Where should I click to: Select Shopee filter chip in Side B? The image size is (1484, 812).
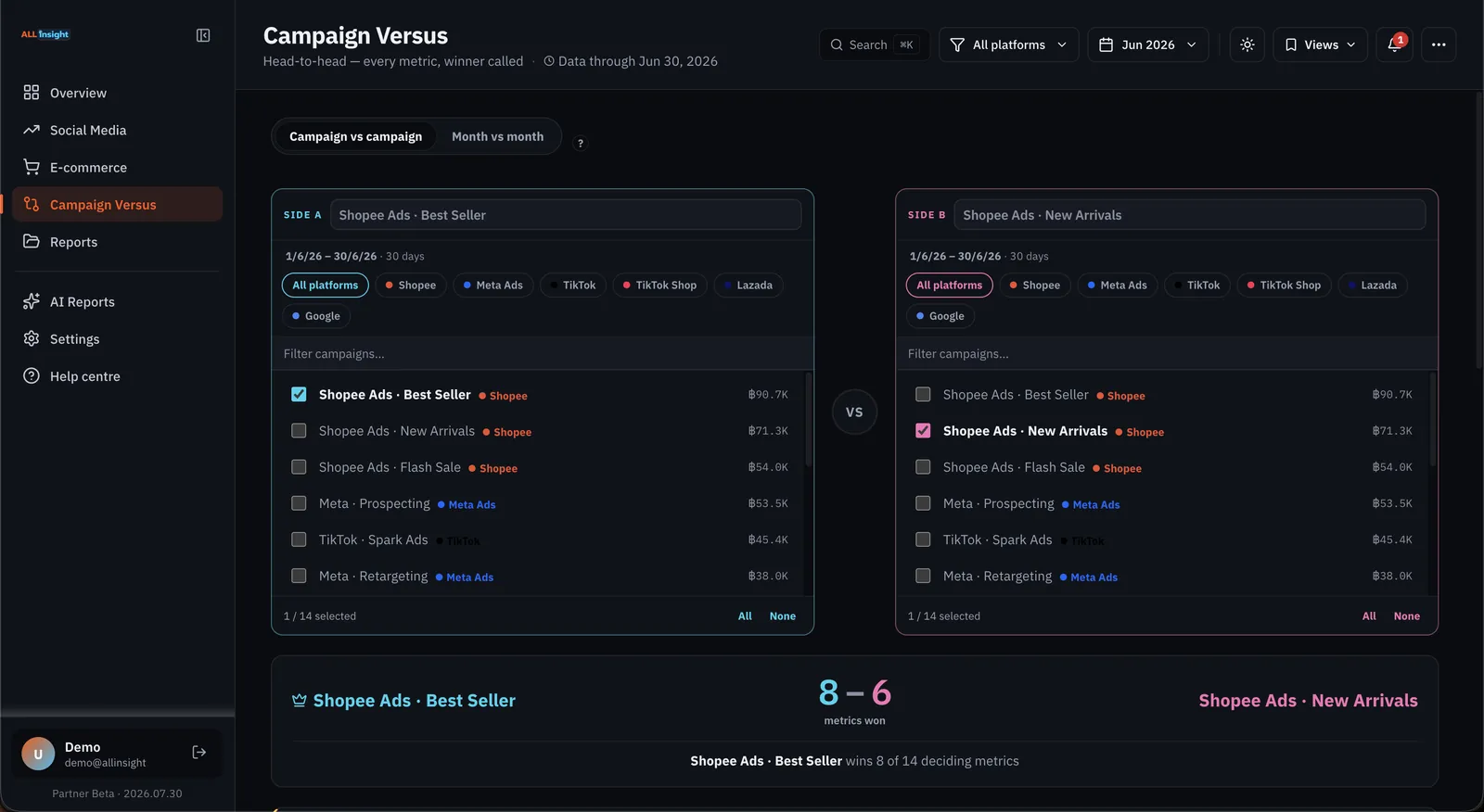pyautogui.click(x=1035, y=285)
